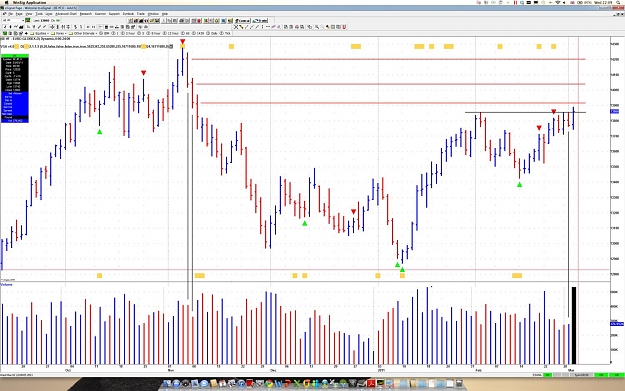Open the Symbols menu

coord(128,14)
